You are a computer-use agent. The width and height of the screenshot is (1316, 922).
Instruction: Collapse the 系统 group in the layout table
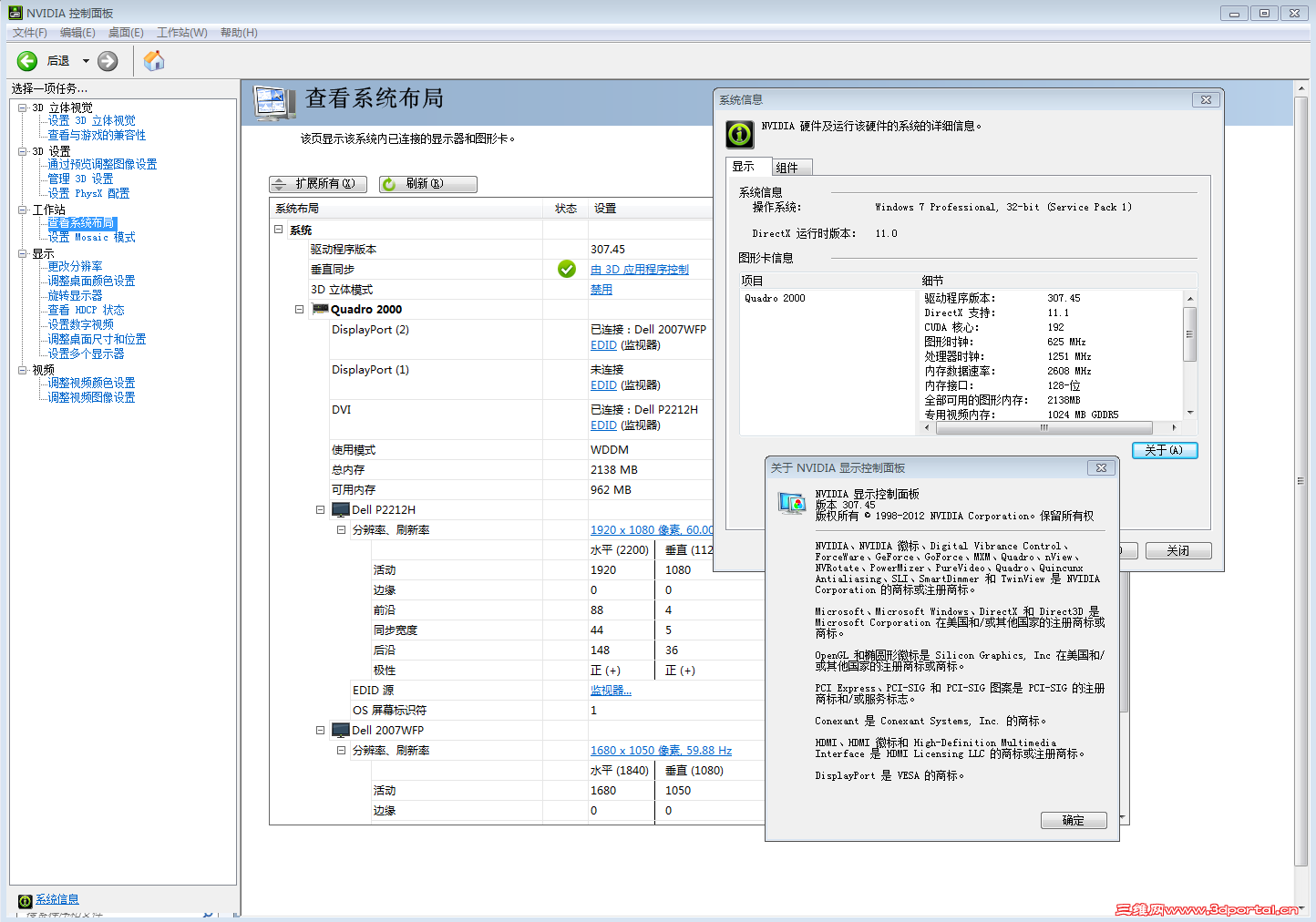(x=279, y=230)
